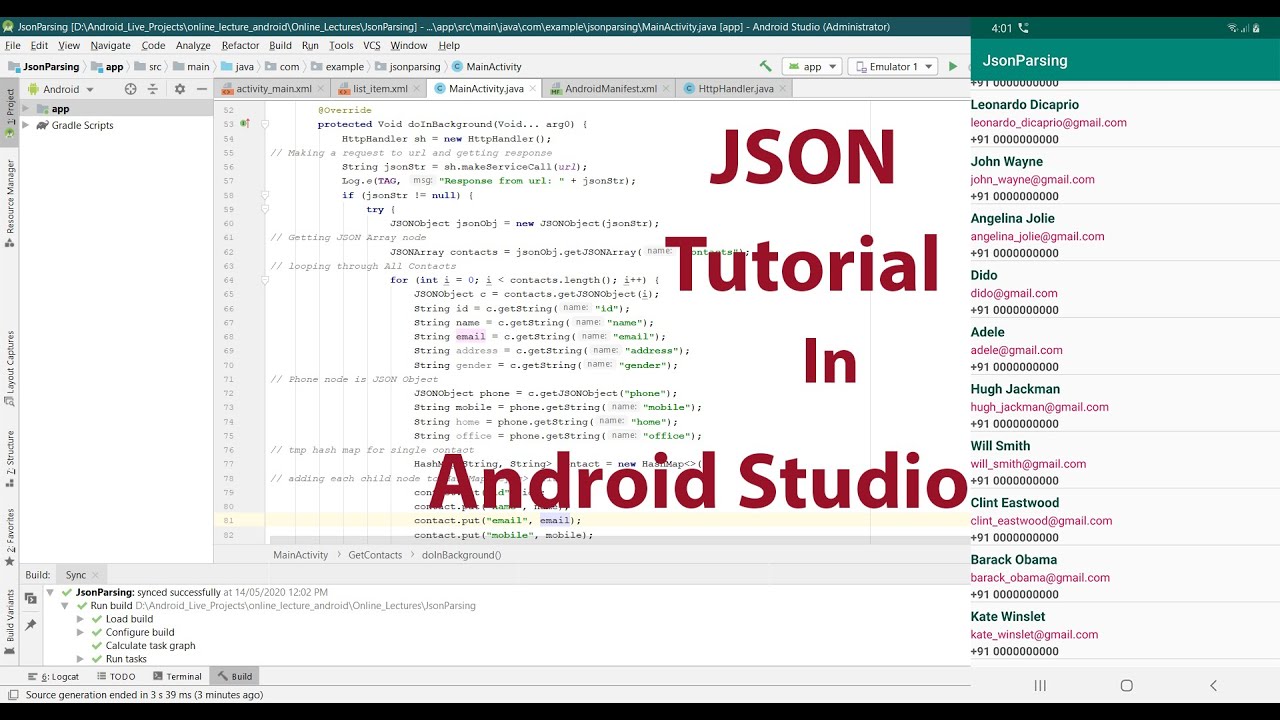Open the TODO tool window
This screenshot has width=1280, height=720.
click(x=115, y=677)
